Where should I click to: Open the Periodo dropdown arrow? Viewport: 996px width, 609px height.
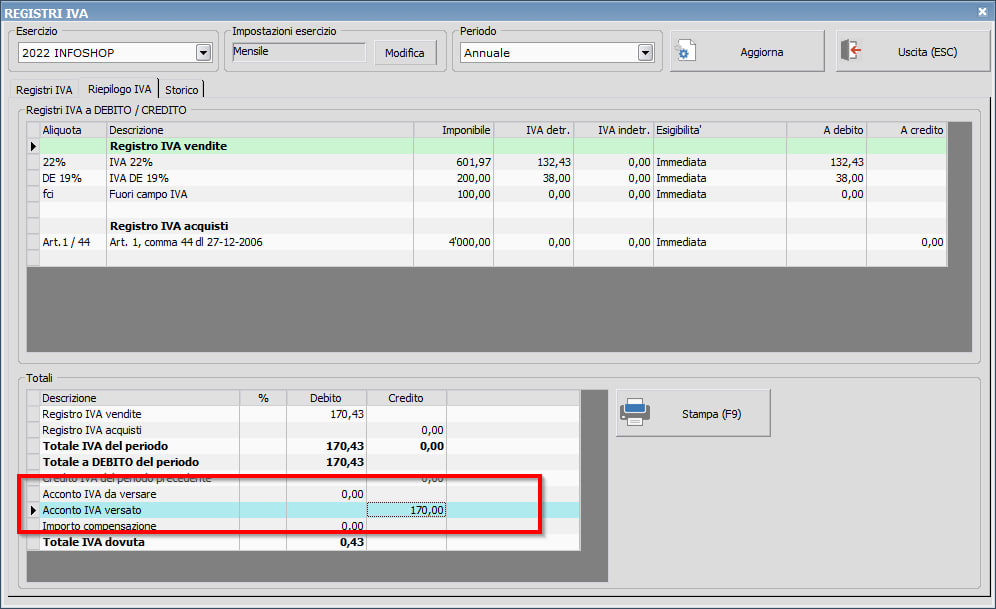[x=645, y=53]
